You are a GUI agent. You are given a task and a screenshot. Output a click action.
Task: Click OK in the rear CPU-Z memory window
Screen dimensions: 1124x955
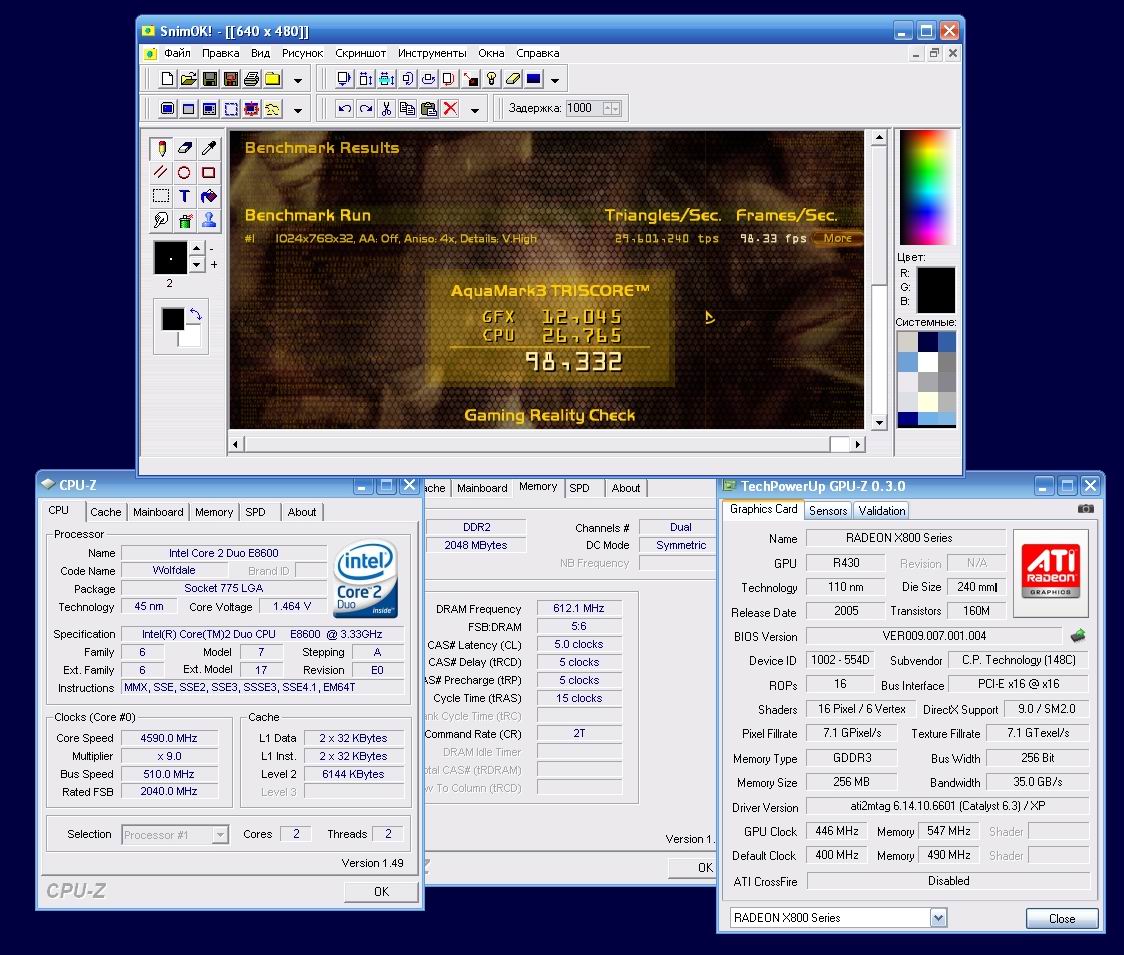(692, 868)
